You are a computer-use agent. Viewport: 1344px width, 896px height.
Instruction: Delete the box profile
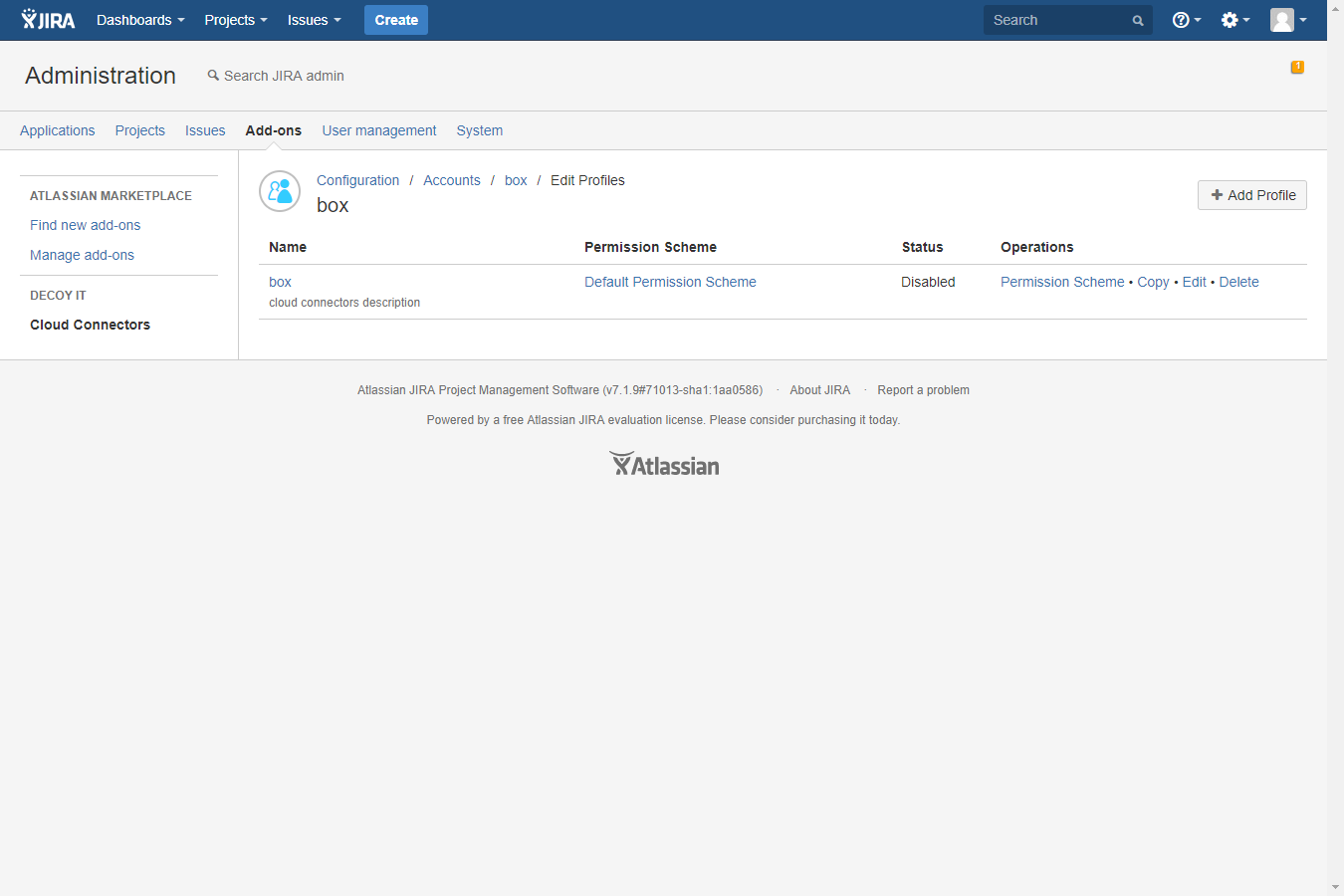[1239, 282]
